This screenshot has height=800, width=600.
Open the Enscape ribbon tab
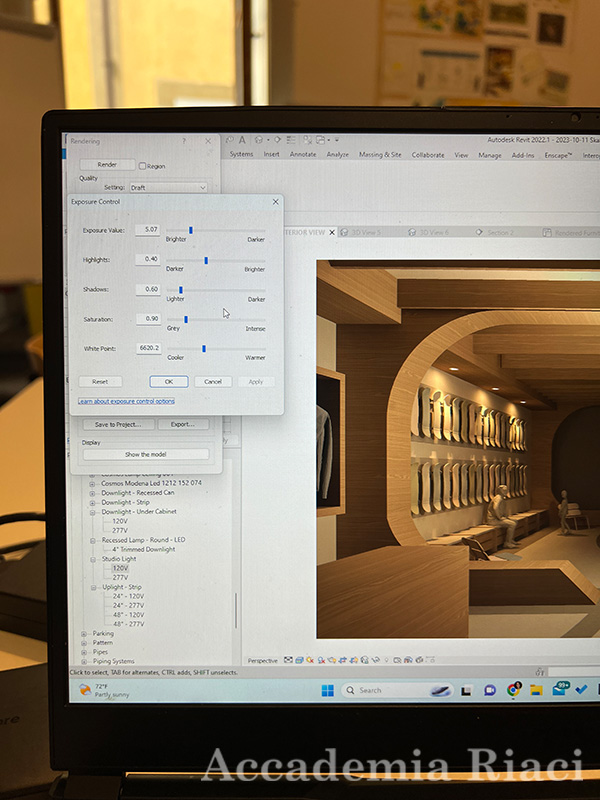click(x=558, y=156)
